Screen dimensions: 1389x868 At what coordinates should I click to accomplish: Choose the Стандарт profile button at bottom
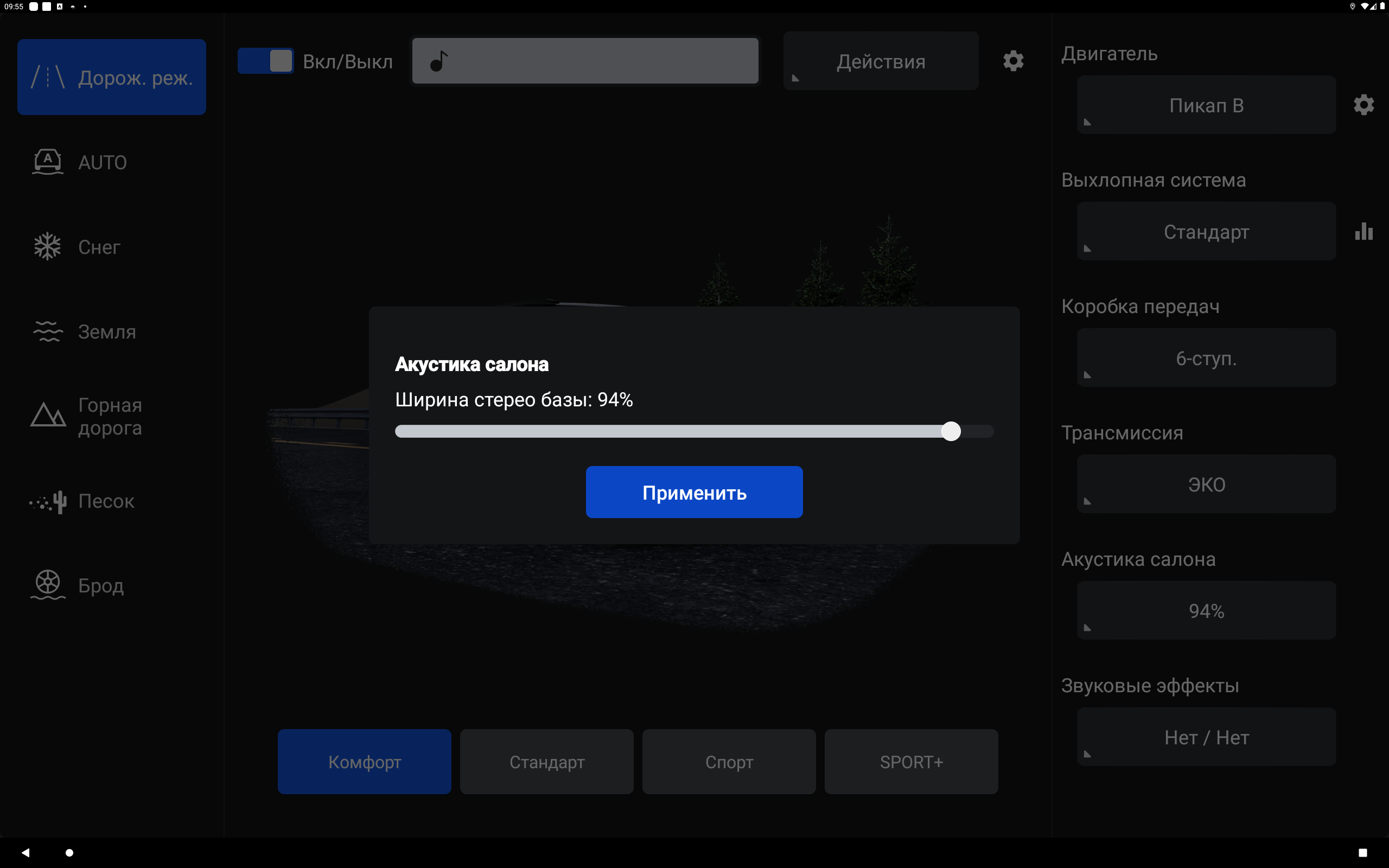coord(546,762)
